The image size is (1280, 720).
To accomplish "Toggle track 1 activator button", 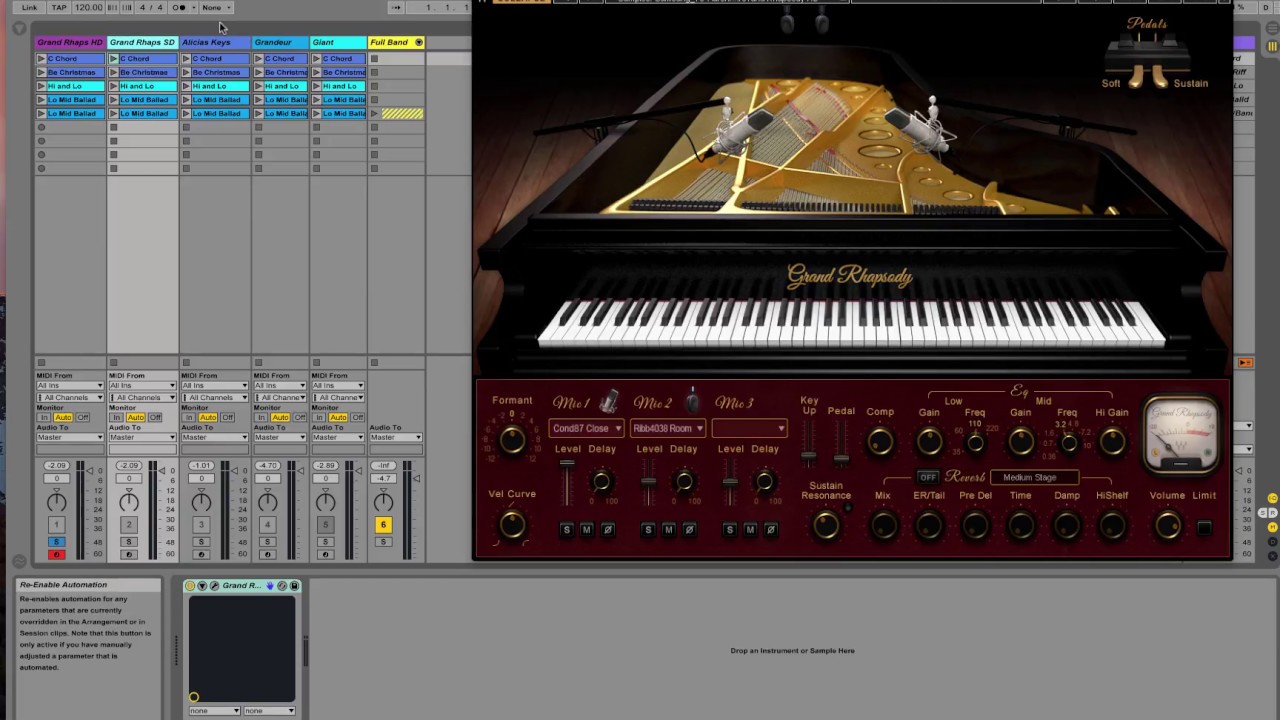I will [56, 524].
